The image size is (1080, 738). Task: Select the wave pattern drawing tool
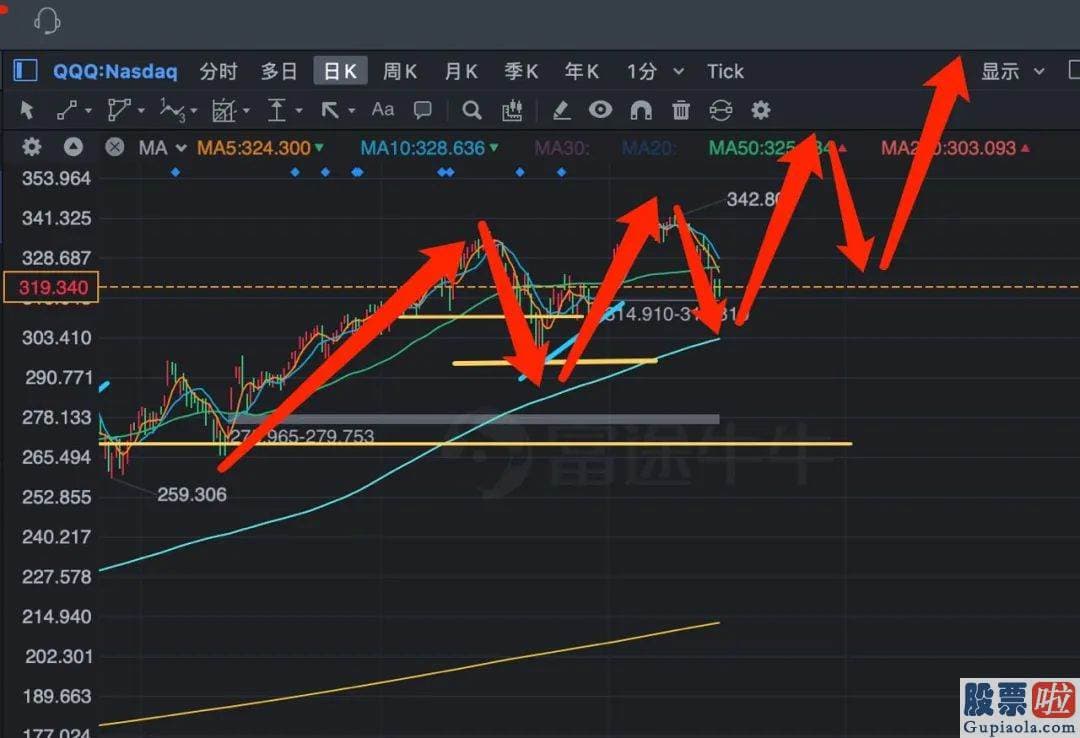172,110
